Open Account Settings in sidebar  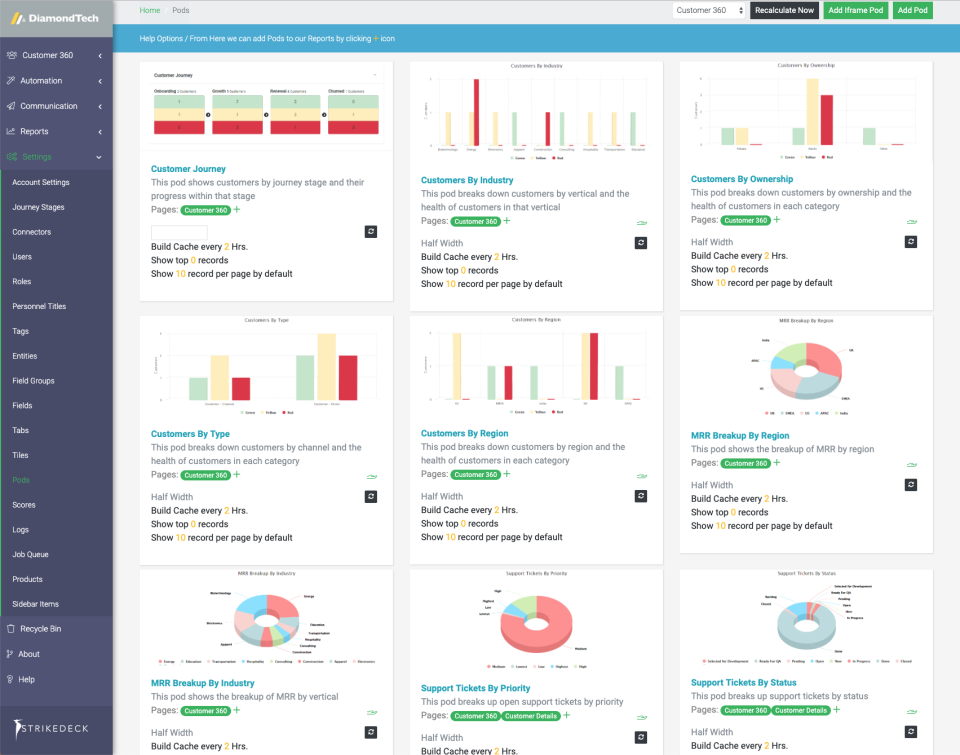coord(41,182)
